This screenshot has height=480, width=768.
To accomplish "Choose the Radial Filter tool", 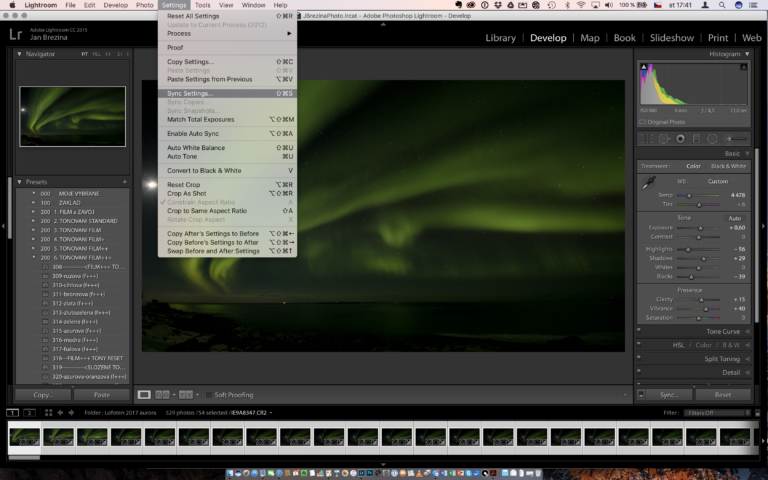I will [x=711, y=138].
